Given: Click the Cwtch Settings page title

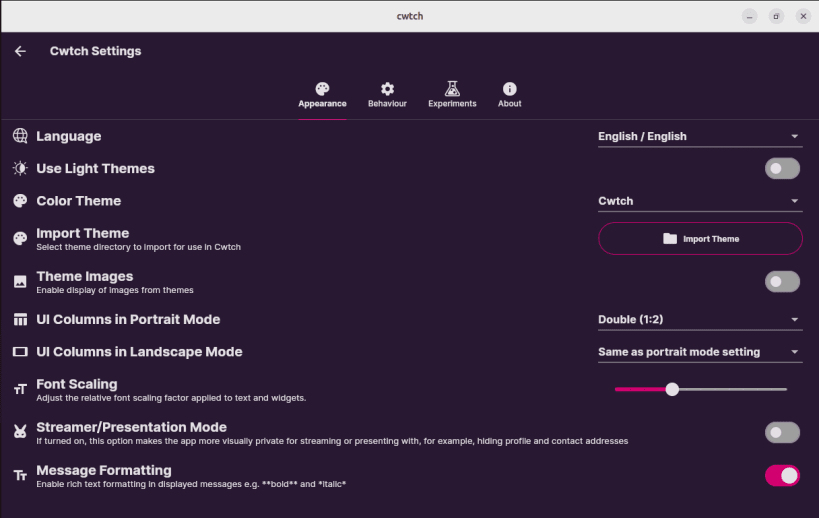Looking at the screenshot, I should pyautogui.click(x=96, y=51).
